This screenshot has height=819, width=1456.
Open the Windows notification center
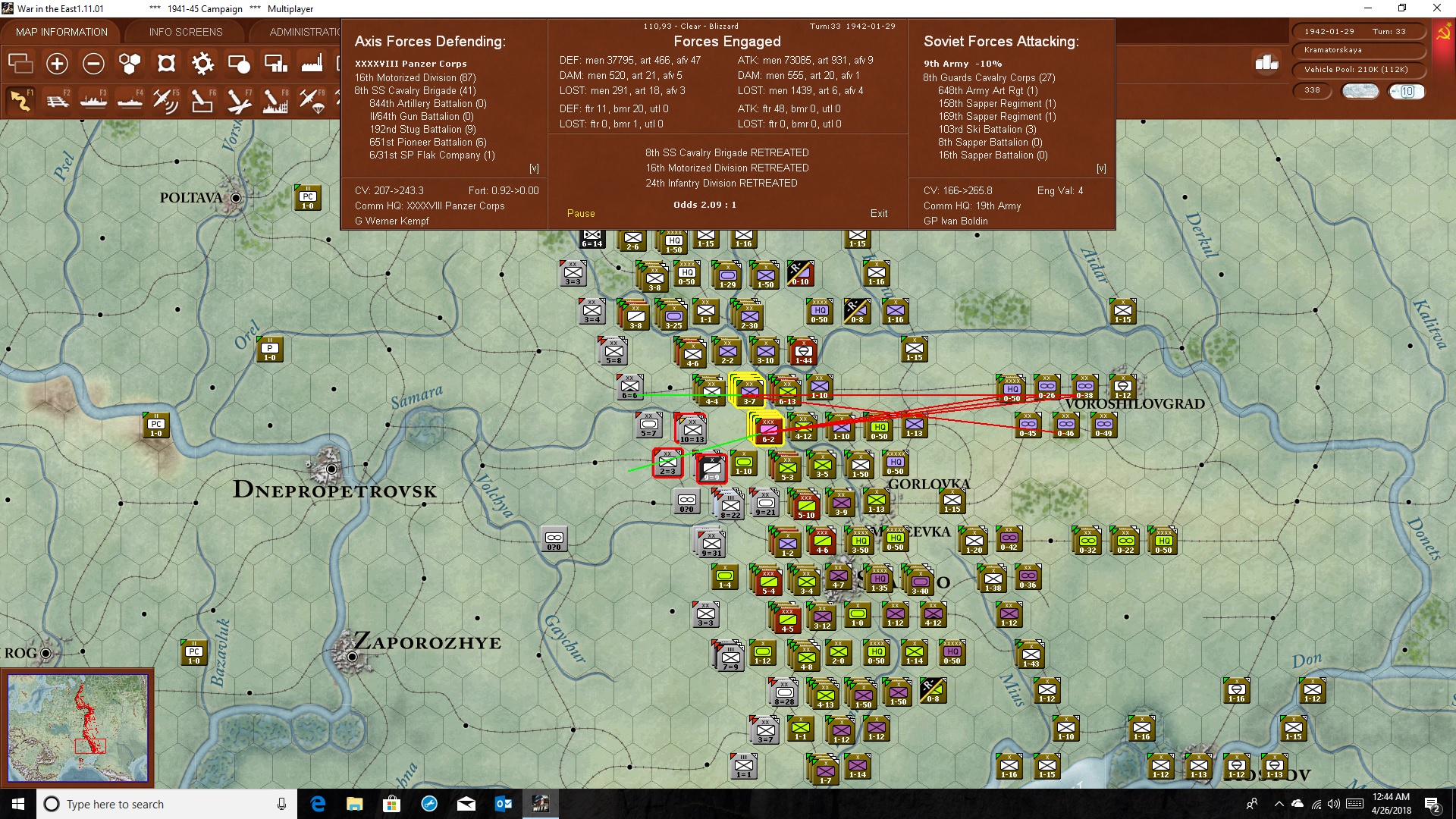tap(1432, 805)
